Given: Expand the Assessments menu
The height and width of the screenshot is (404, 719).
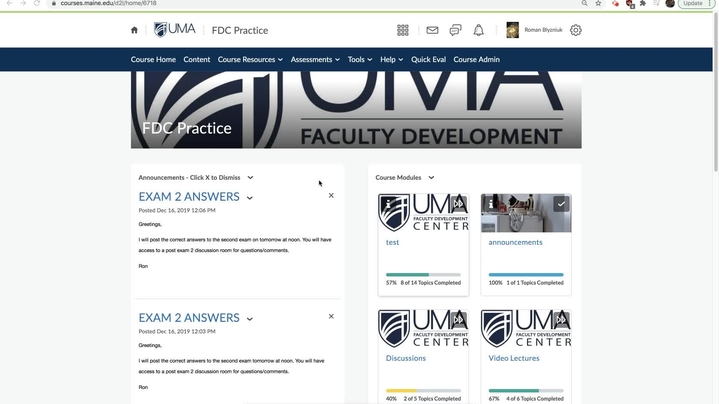Looking at the screenshot, I should click(315, 60).
